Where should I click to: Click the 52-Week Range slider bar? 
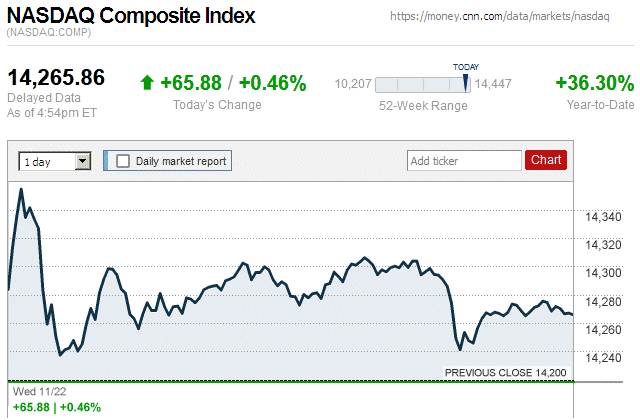420,85
